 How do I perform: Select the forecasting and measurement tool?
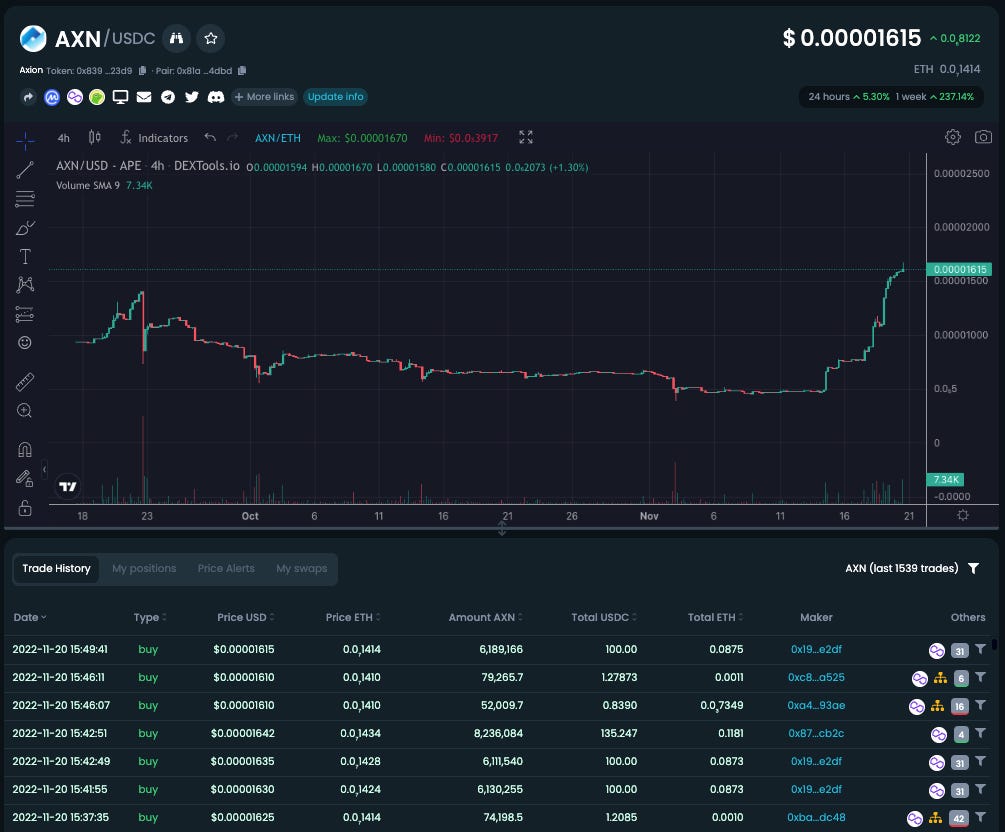click(25, 314)
